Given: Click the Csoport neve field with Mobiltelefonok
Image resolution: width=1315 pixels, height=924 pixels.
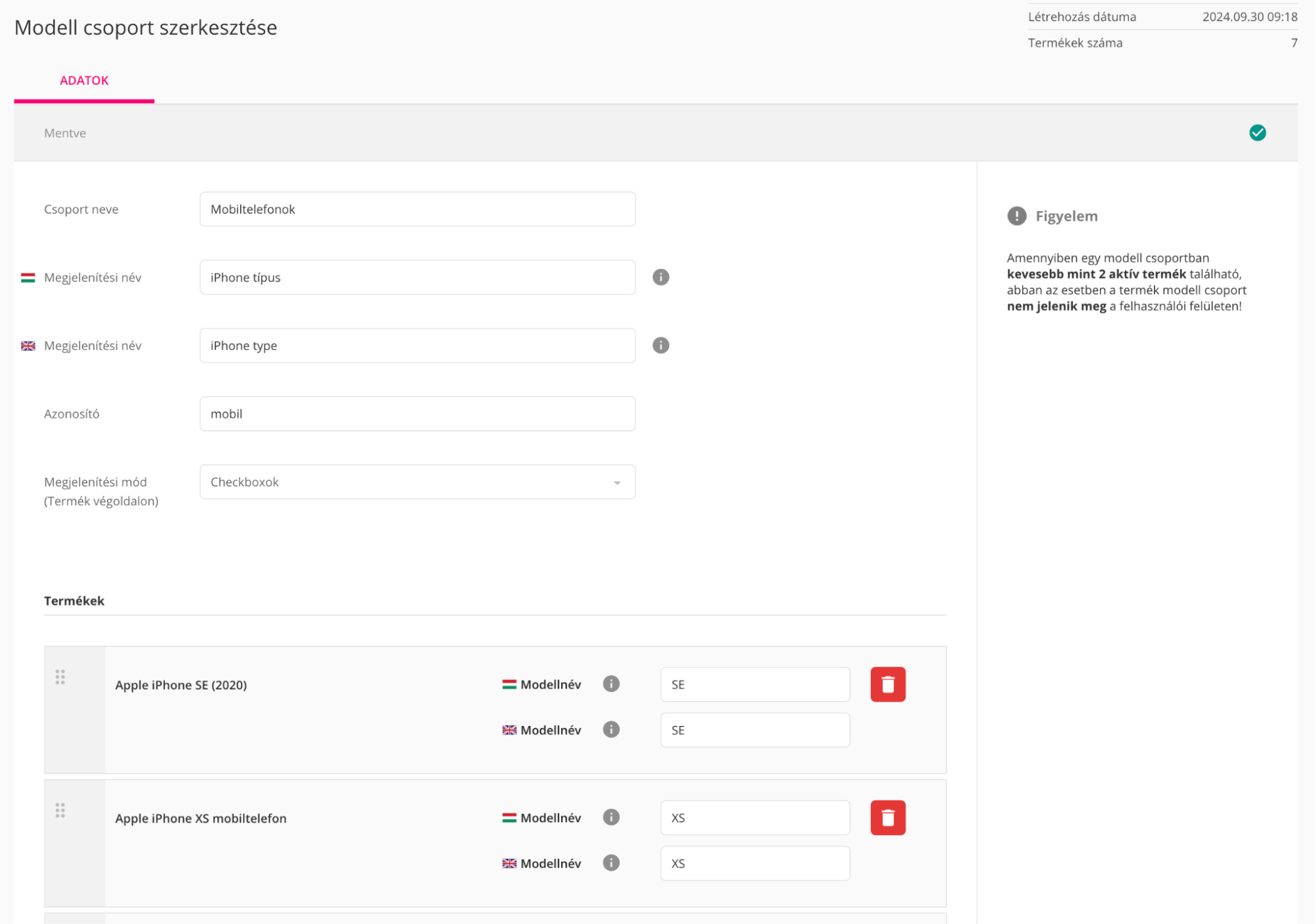Looking at the screenshot, I should coord(417,209).
